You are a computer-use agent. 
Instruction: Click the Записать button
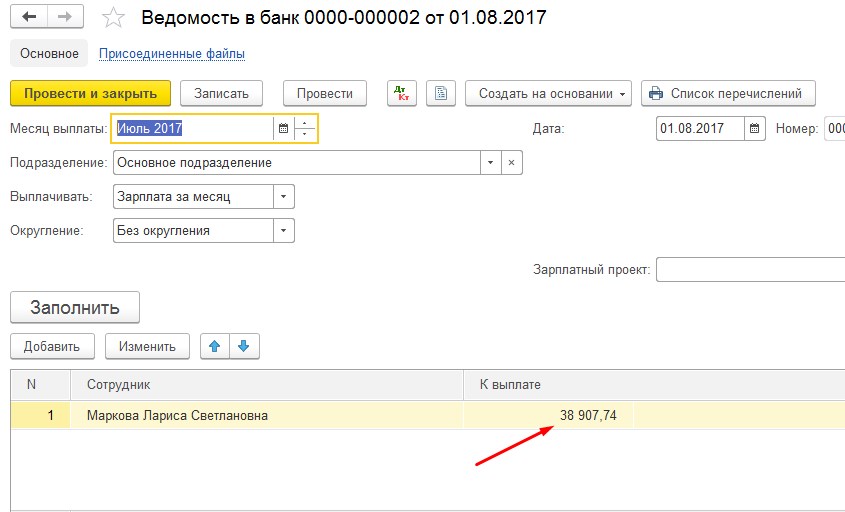221,93
